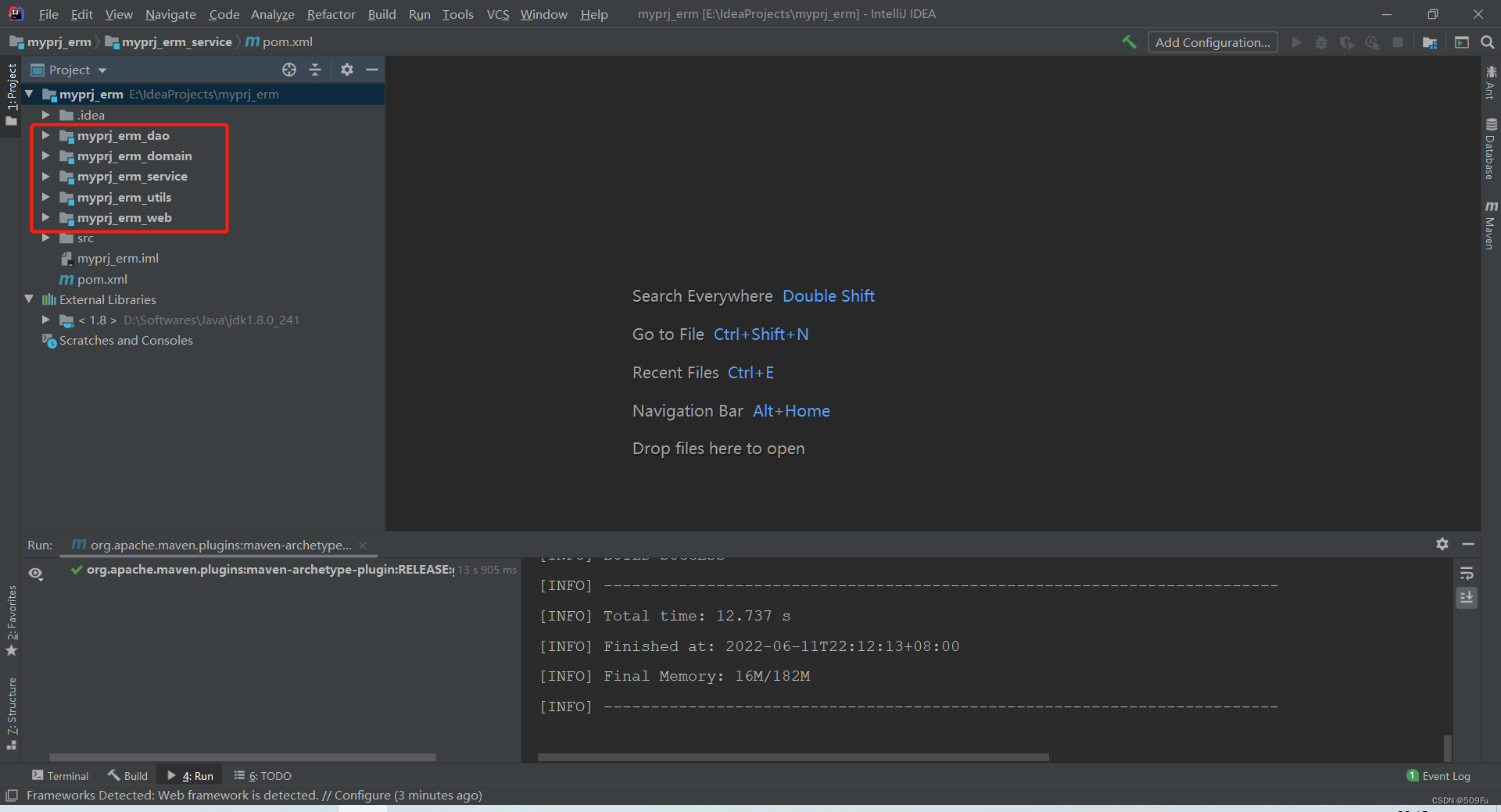Hide the Run tool window
The image size is (1501, 812).
point(1468,544)
